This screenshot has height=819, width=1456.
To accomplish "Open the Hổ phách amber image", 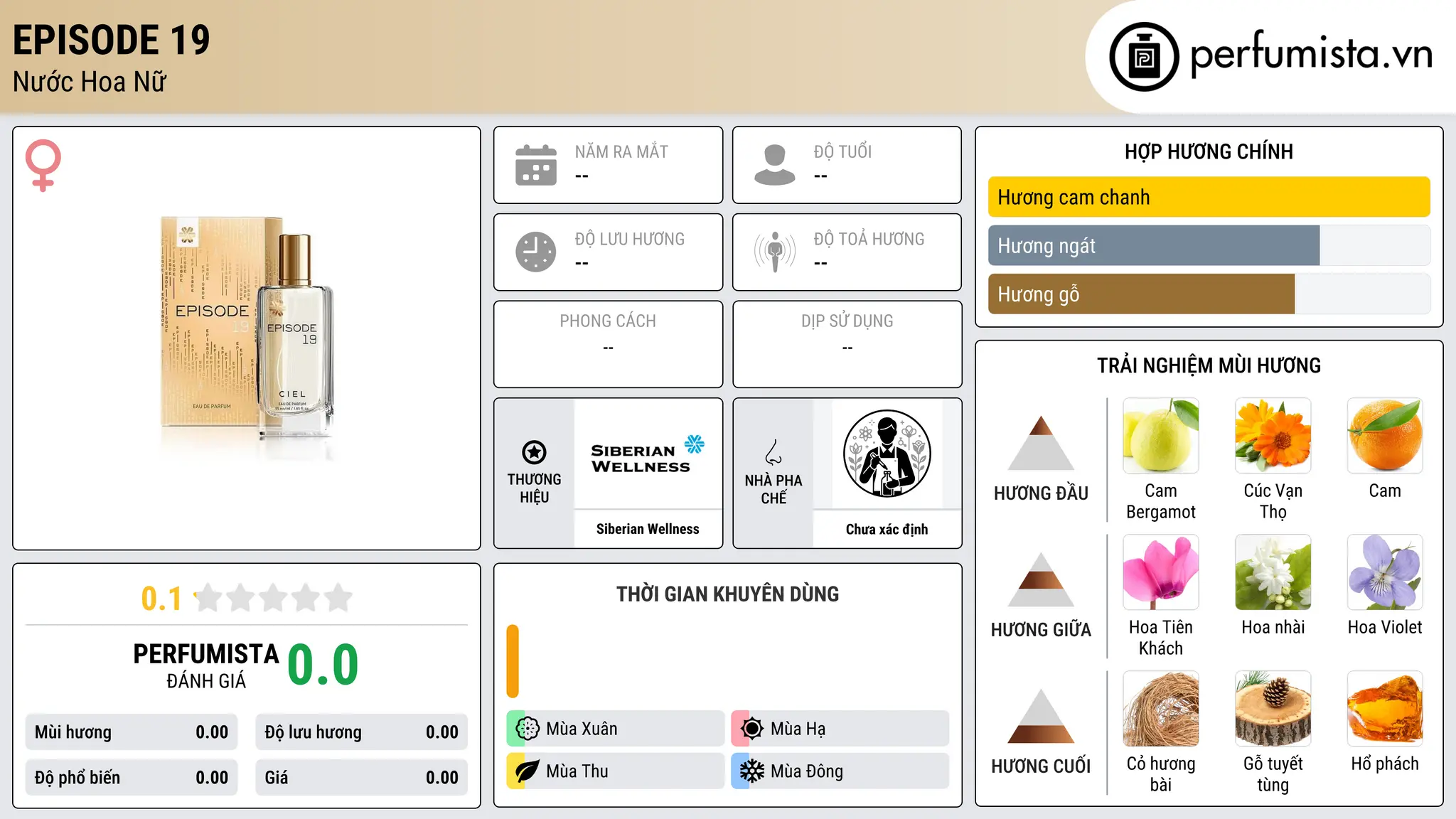I will click(x=1385, y=709).
